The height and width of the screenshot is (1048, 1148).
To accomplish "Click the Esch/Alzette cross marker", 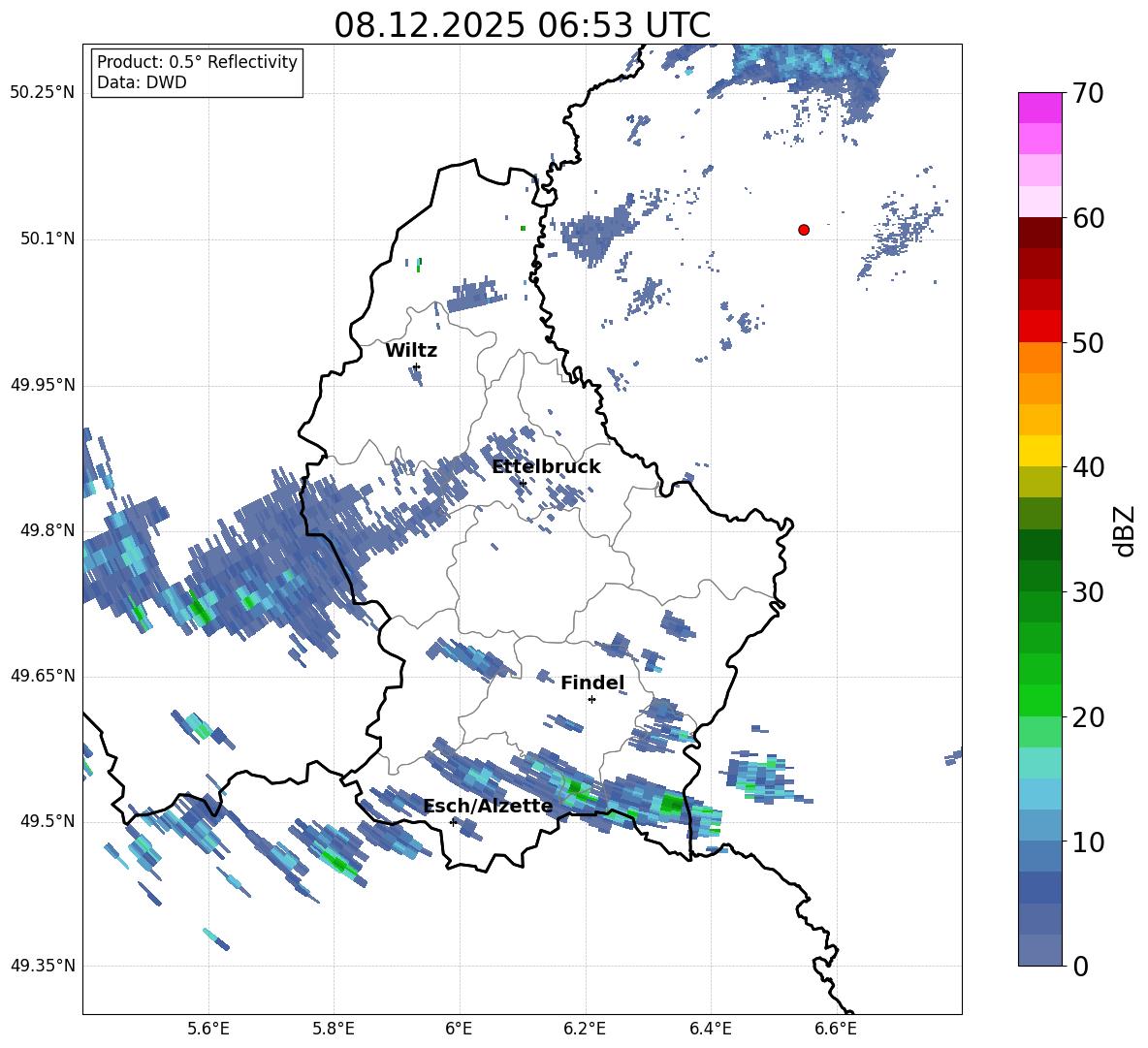I will click(453, 822).
